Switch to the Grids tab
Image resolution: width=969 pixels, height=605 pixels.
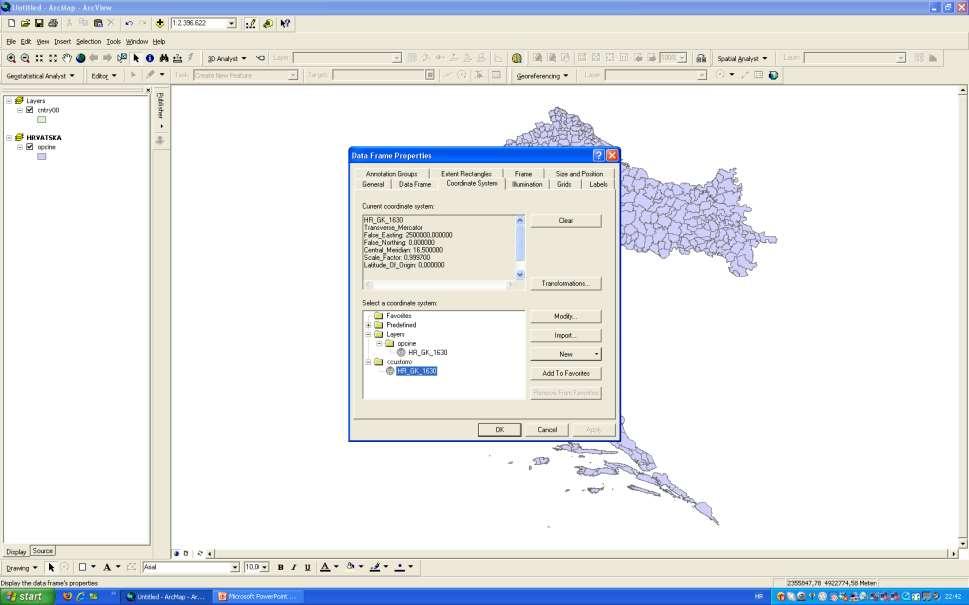[x=564, y=184]
